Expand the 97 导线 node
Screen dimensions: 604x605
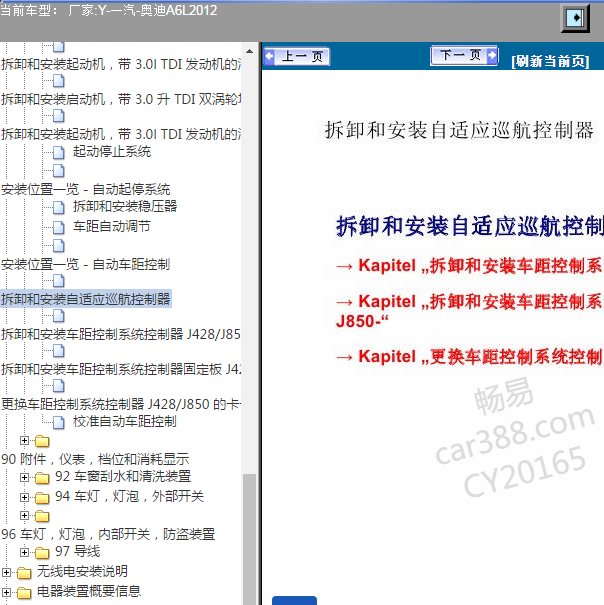(24, 553)
